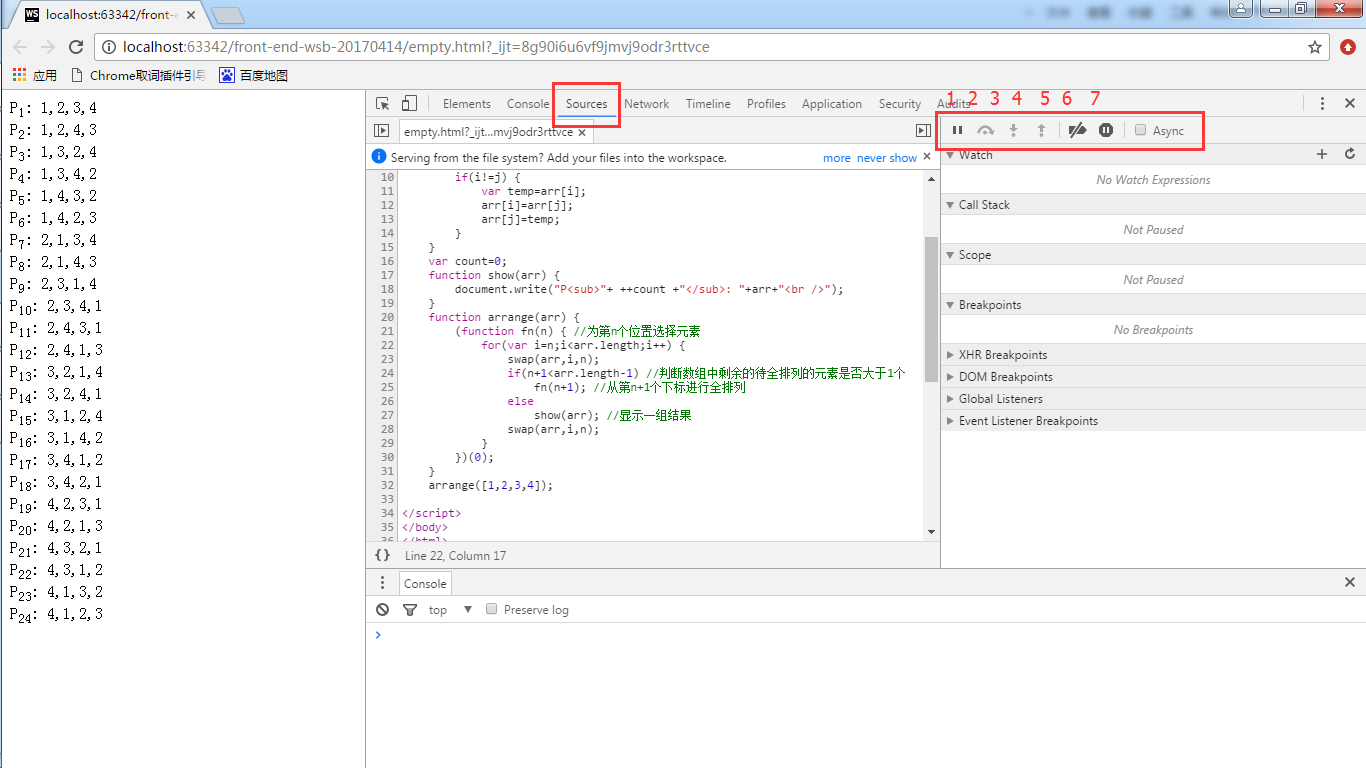This screenshot has height=768, width=1366.
Task: Toggle pause on exceptions icon
Action: click(1106, 131)
